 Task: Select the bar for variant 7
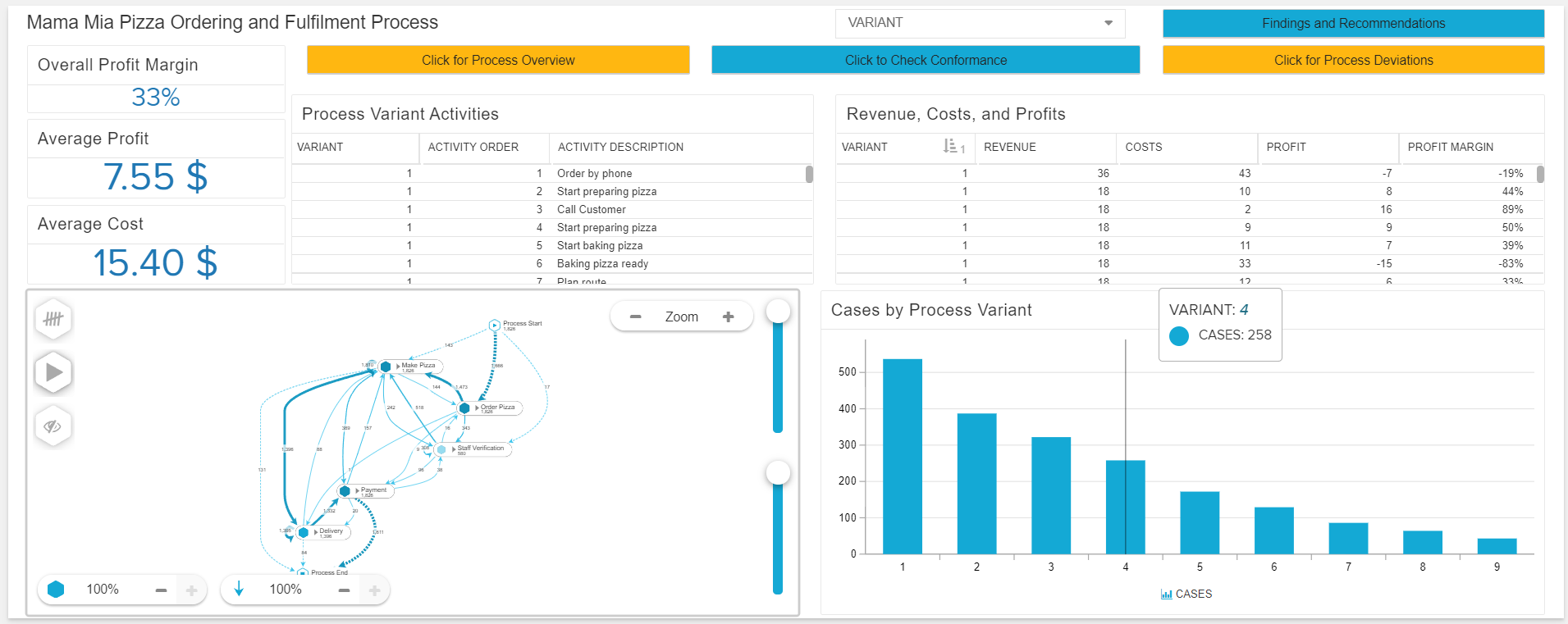click(1348, 539)
